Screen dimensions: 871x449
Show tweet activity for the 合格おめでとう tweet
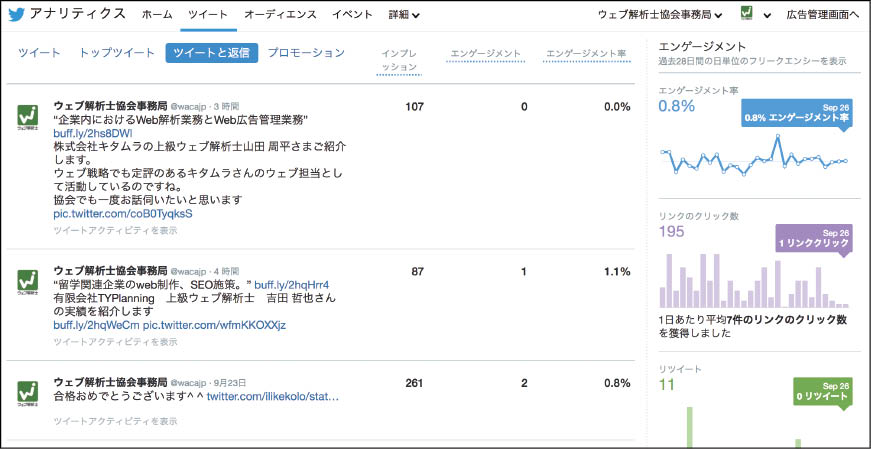coord(116,422)
